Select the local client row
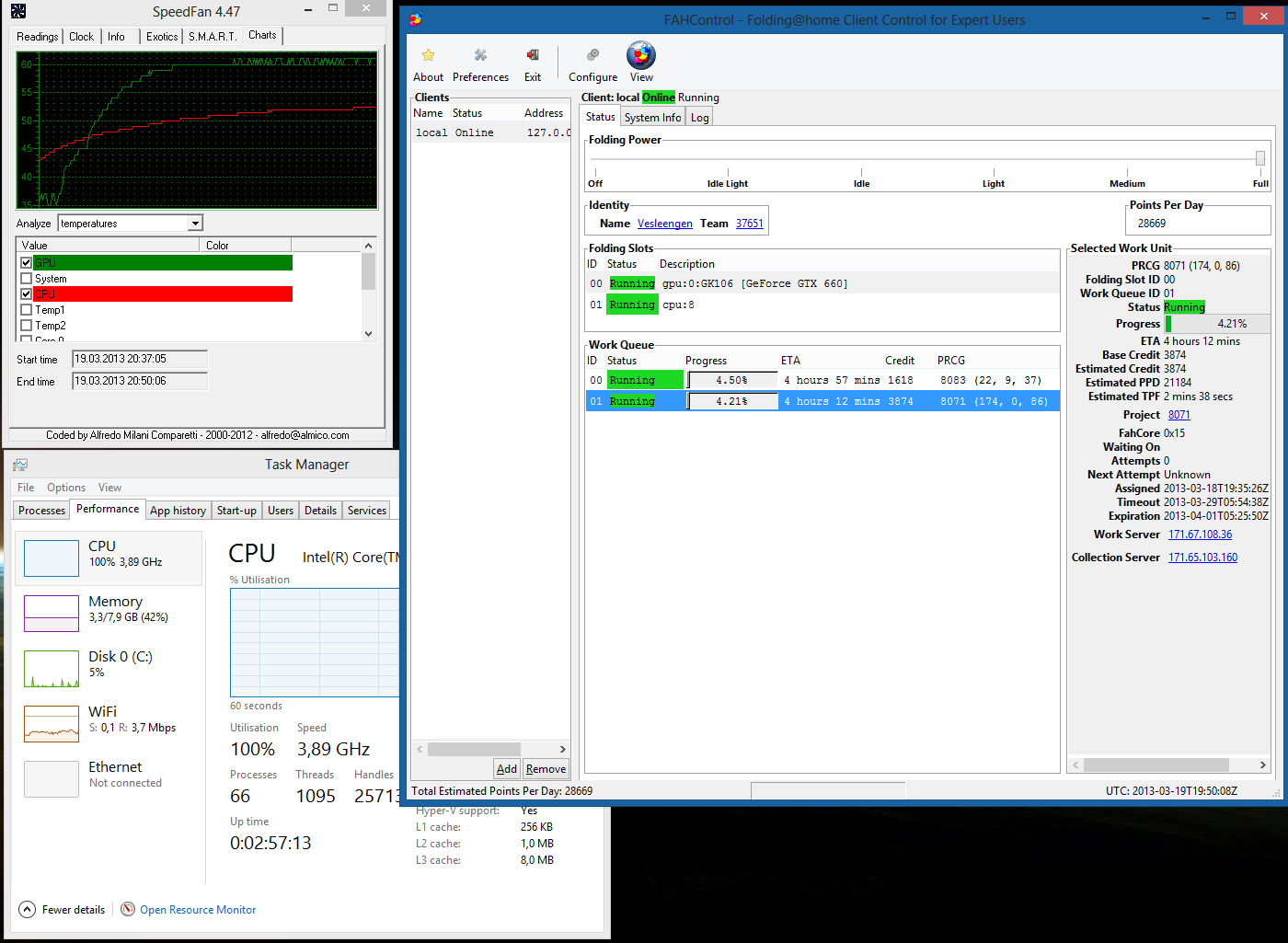This screenshot has width=1288, height=943. [490, 132]
